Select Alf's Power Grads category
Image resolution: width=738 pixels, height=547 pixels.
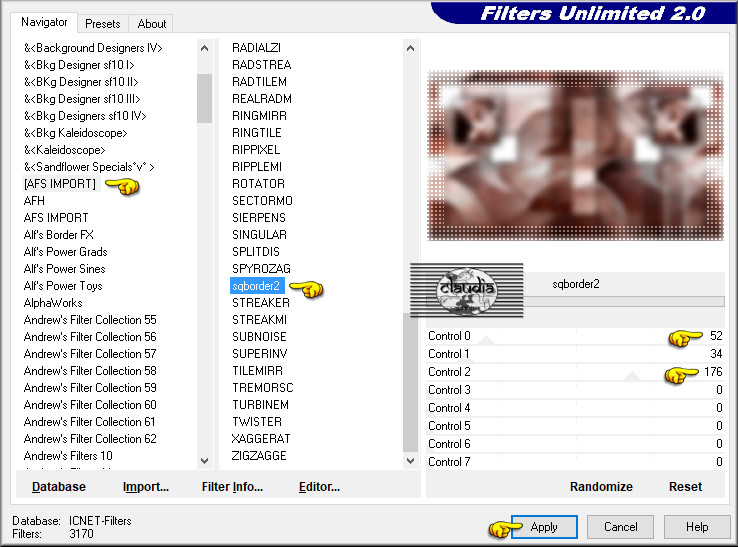pos(65,251)
